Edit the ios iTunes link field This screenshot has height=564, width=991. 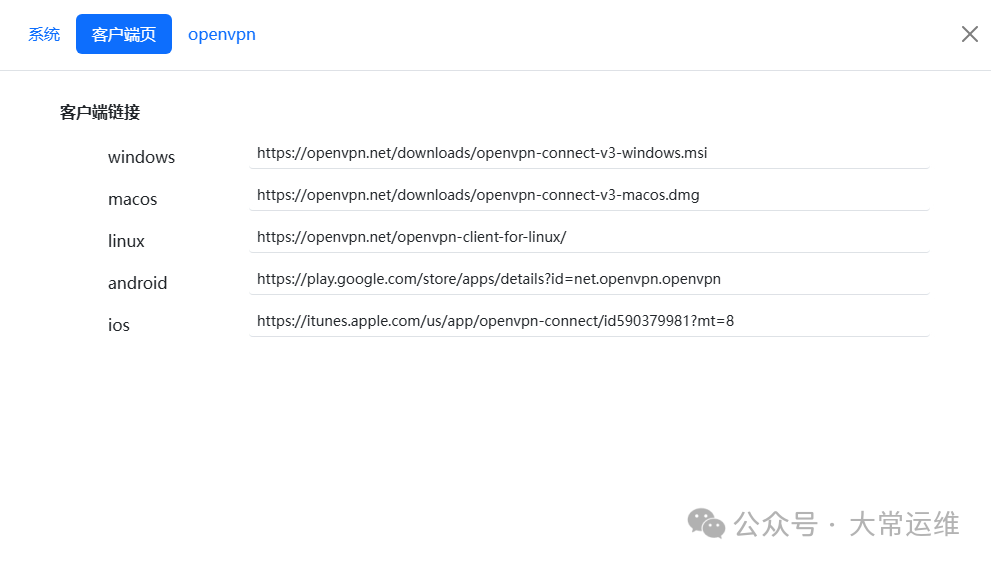pos(589,321)
